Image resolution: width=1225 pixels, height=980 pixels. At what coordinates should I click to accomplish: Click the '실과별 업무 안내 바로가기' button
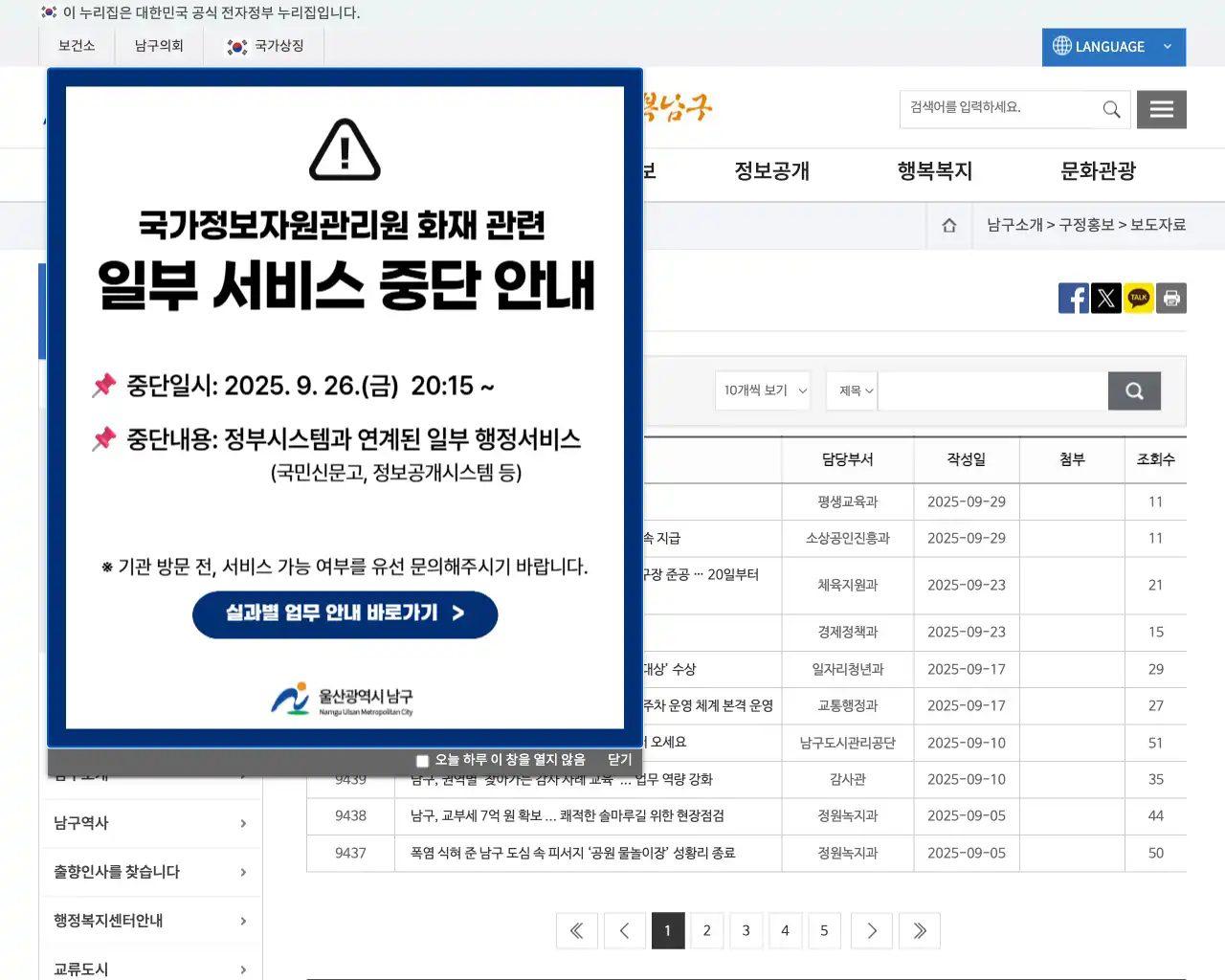point(345,614)
